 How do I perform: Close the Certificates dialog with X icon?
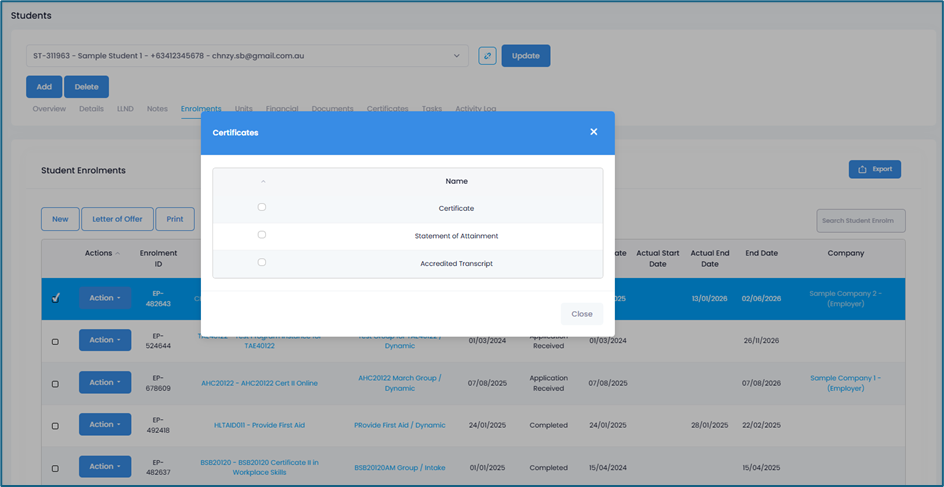point(593,132)
